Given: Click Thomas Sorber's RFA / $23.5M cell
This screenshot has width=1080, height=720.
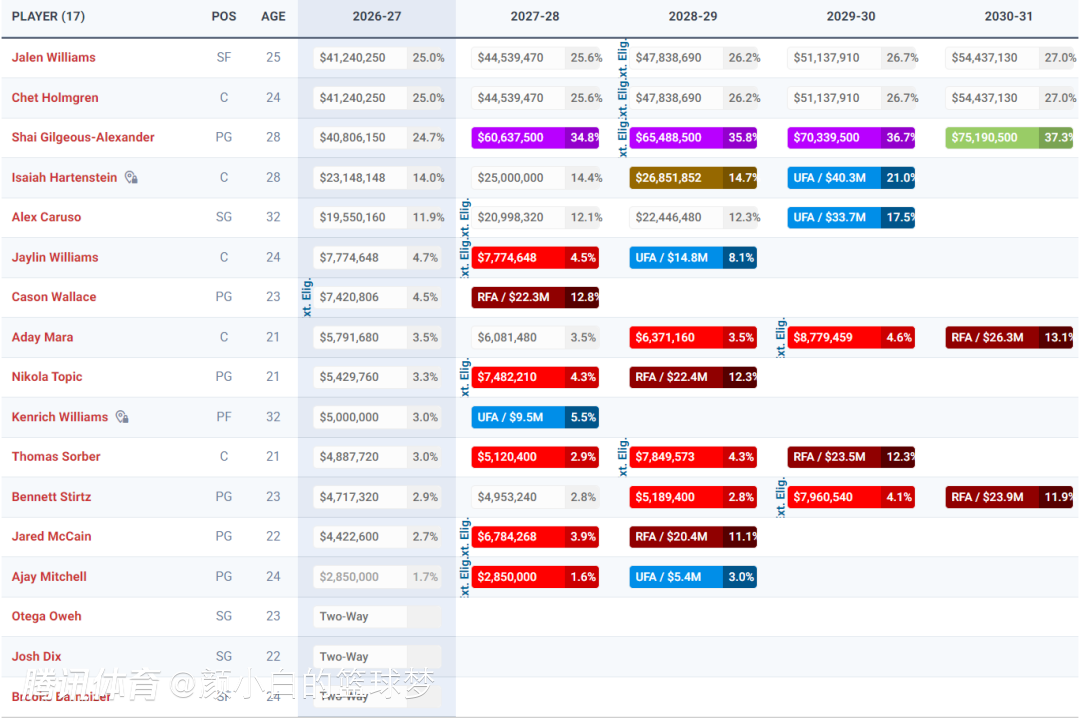Looking at the screenshot, I should [x=851, y=457].
